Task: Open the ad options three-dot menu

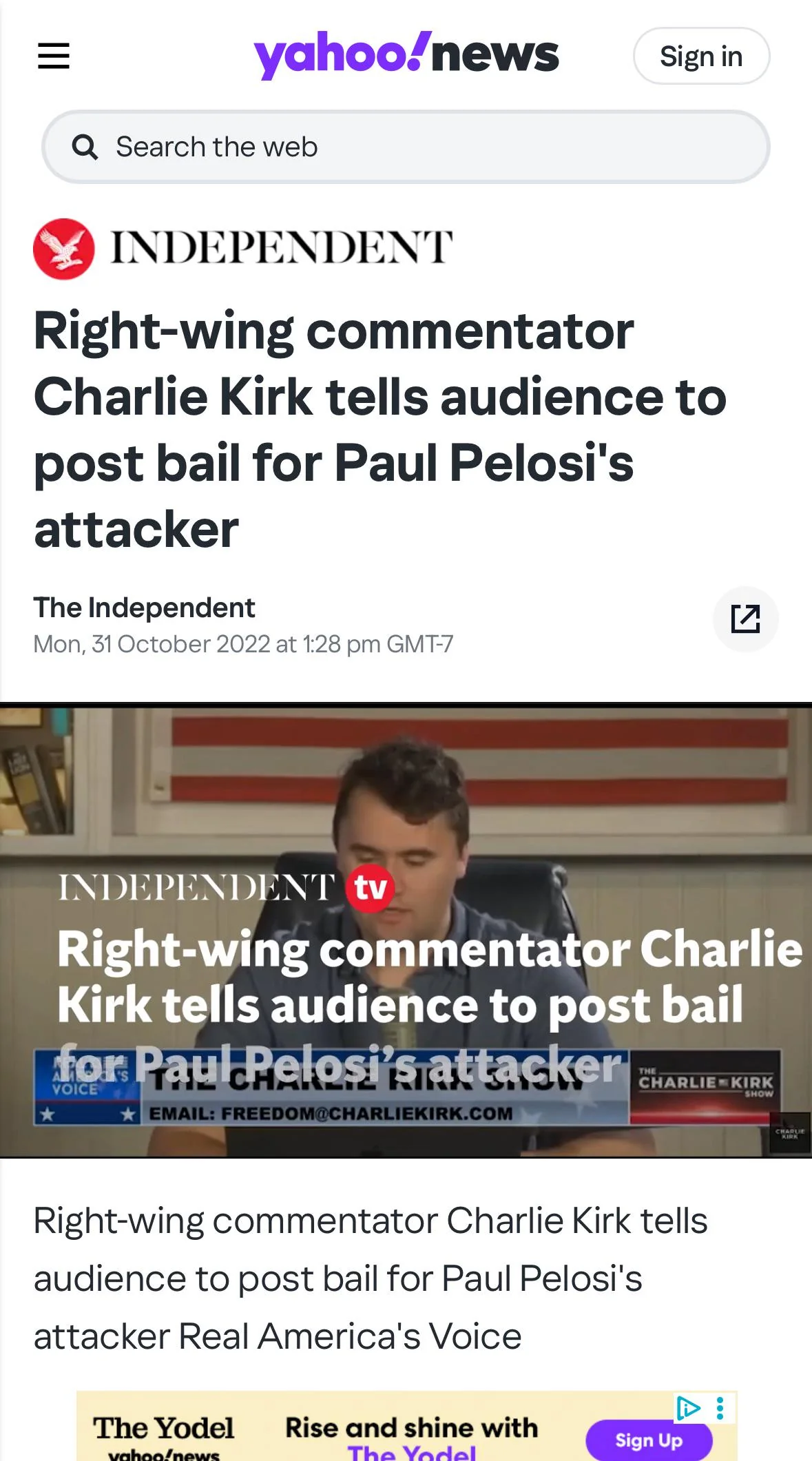Action: 720,1408
